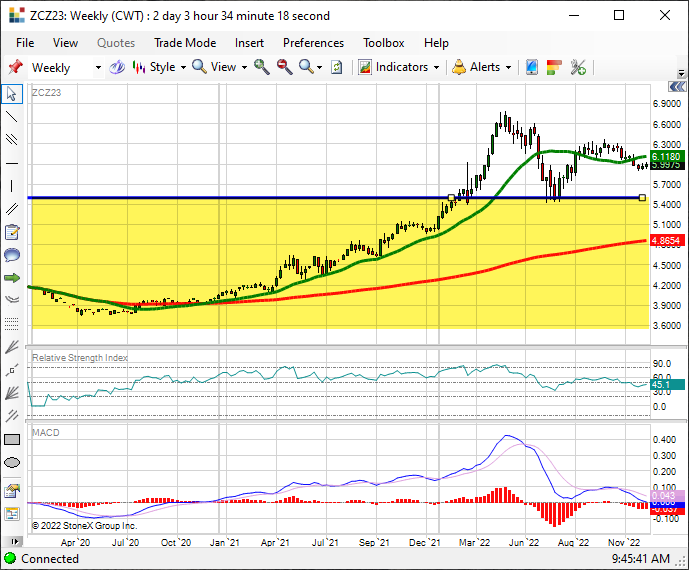Open the blue zoom magnifier dropdown arrow
This screenshot has height=570, width=689.
[319, 68]
